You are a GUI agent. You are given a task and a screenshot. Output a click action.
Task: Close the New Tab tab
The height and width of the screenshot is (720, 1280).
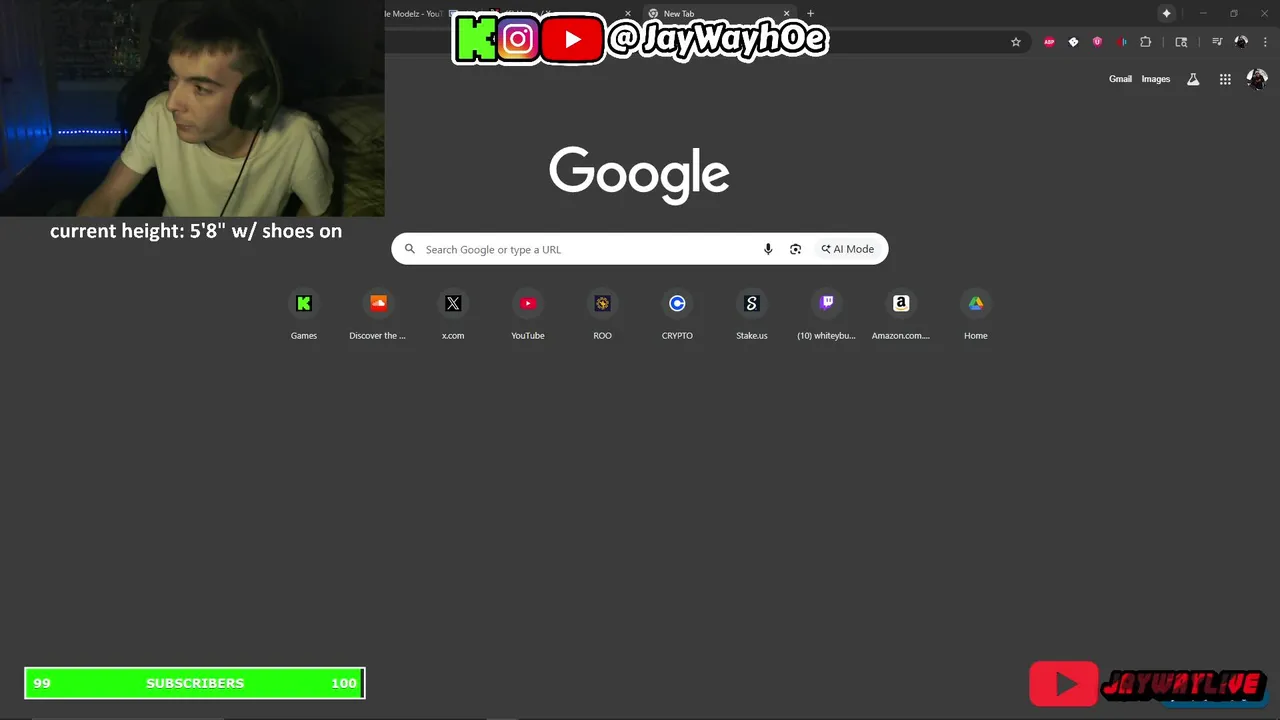[787, 14]
